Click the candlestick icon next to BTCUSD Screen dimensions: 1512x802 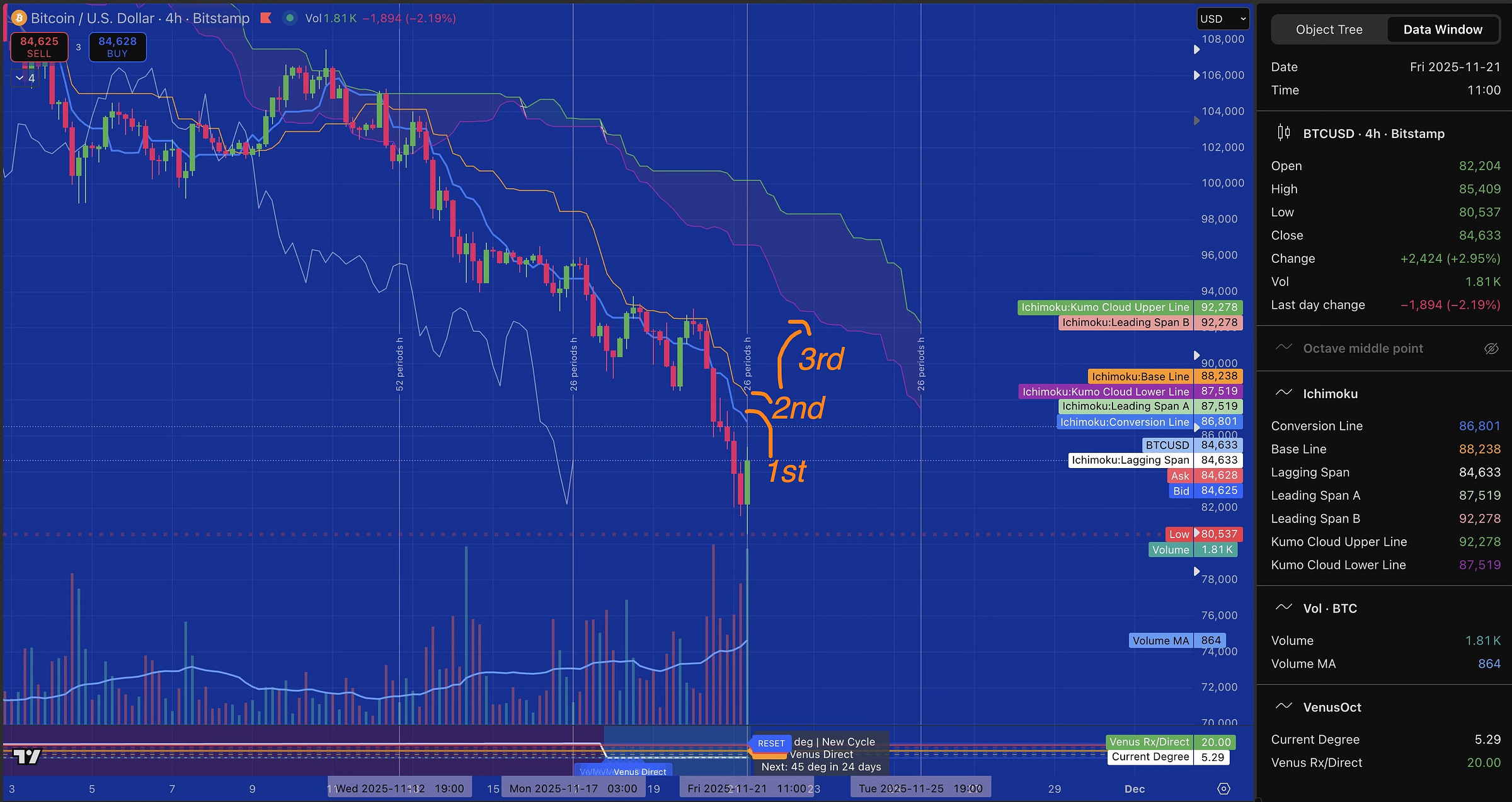1283,133
